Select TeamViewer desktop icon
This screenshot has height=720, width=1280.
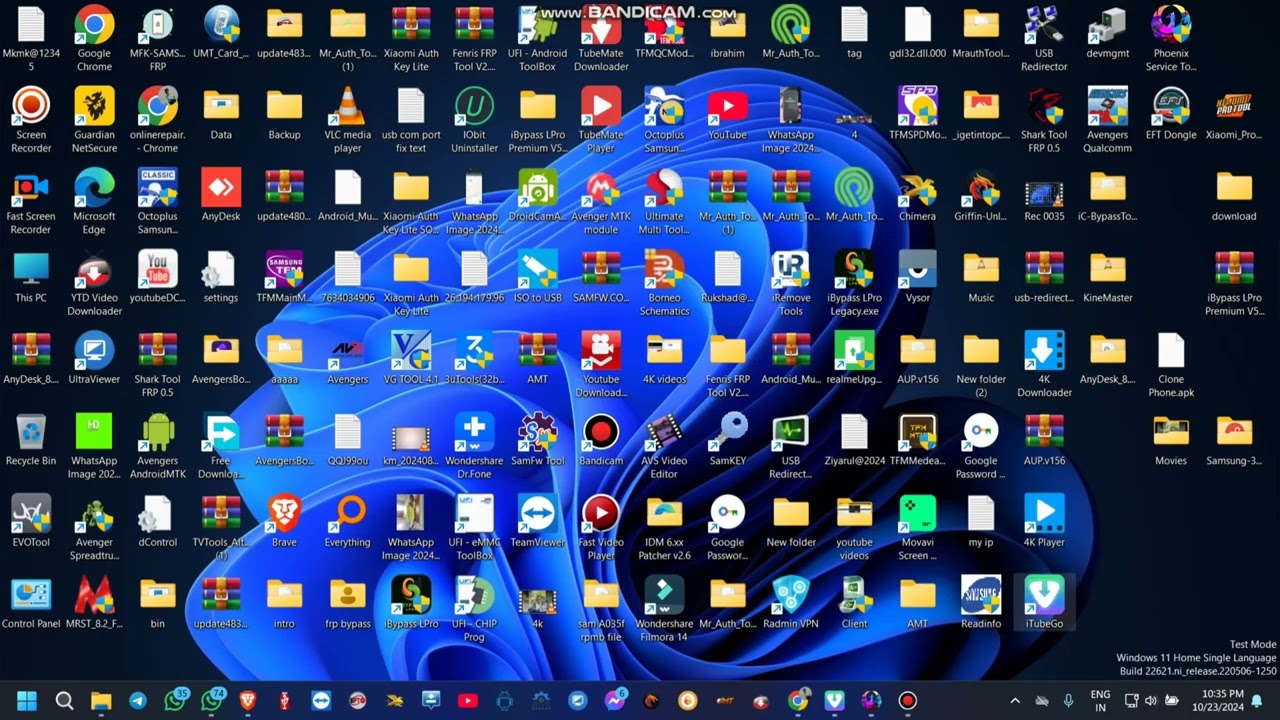pos(538,522)
